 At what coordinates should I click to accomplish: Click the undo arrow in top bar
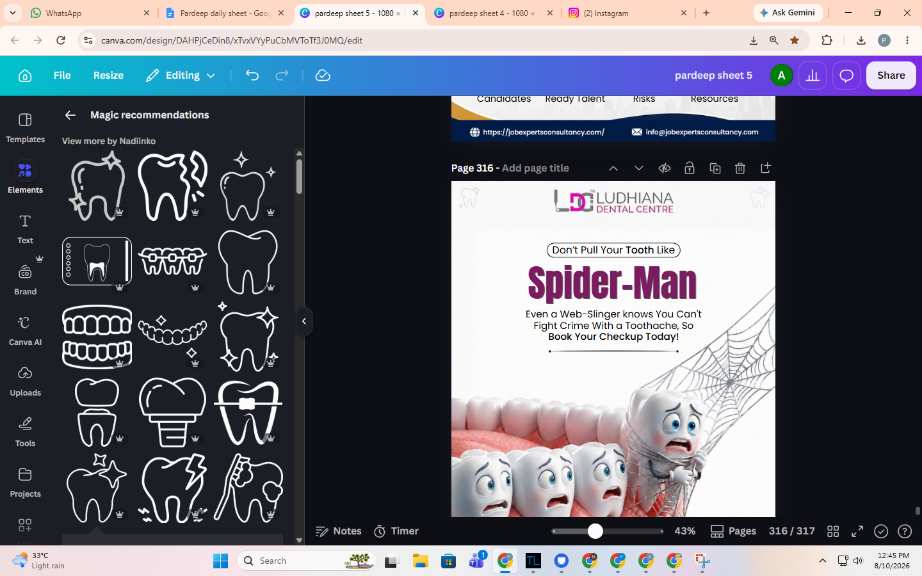pos(252,75)
